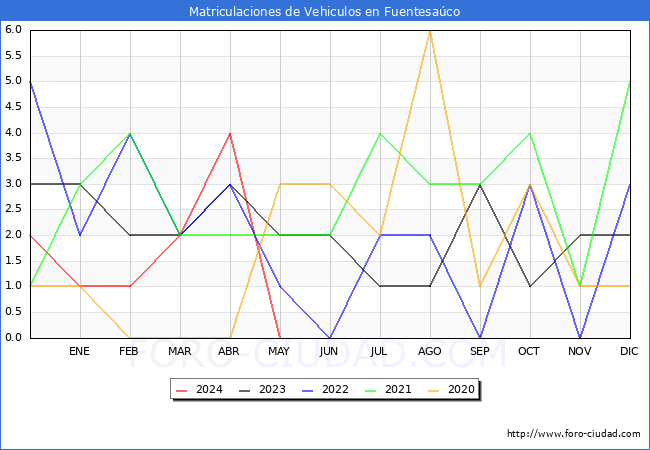Viewport: 650px width, 450px height.
Task: Click the gray 2023 peak at SEP
Action: click(480, 184)
